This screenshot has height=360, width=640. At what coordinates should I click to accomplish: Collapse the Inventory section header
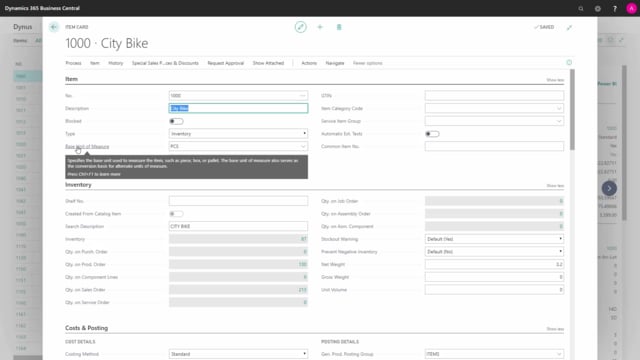[78, 185]
